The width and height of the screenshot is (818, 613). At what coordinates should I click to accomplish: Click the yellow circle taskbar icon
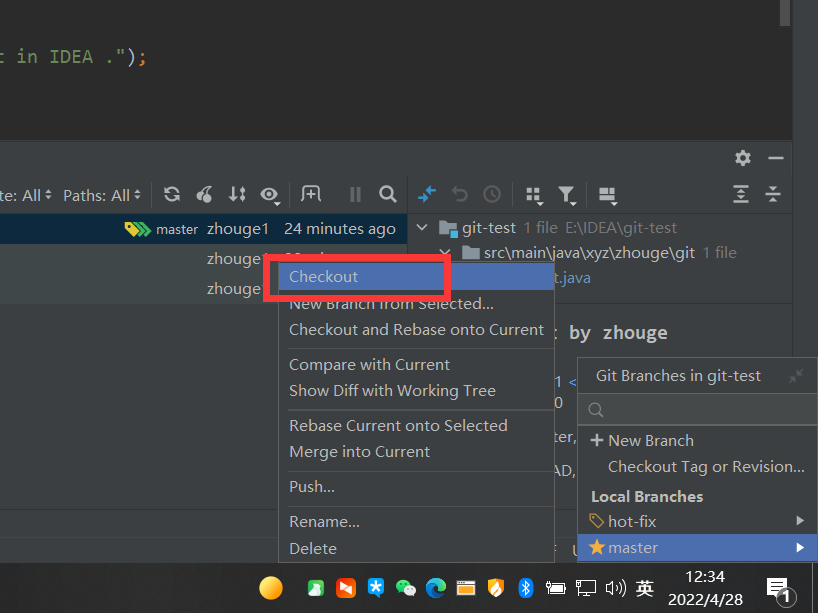271,588
